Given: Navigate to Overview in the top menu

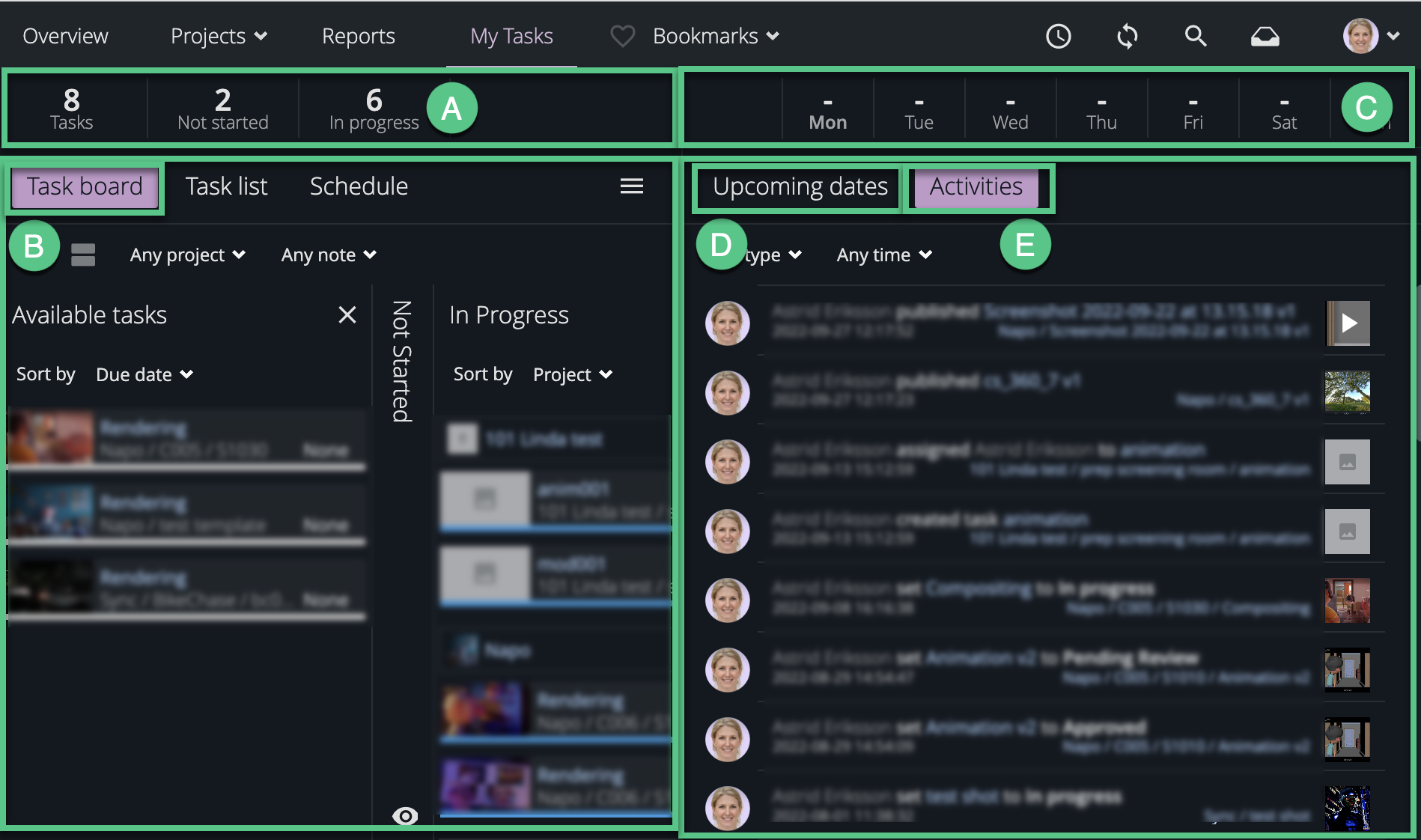Looking at the screenshot, I should [64, 35].
